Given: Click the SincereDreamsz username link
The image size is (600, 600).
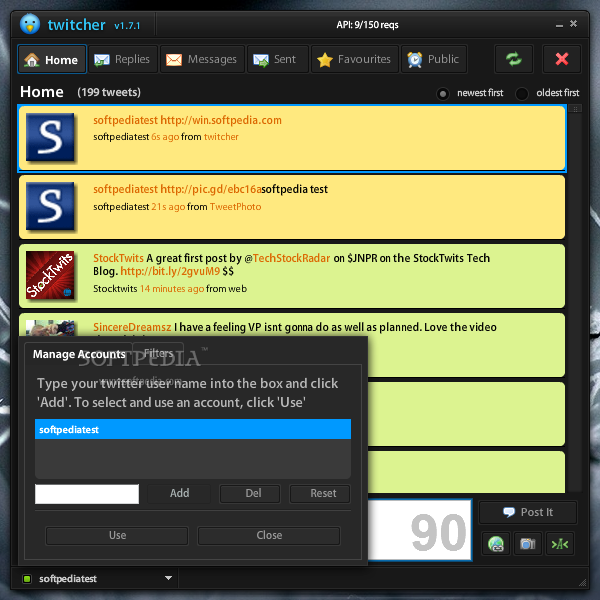Looking at the screenshot, I should point(132,327).
